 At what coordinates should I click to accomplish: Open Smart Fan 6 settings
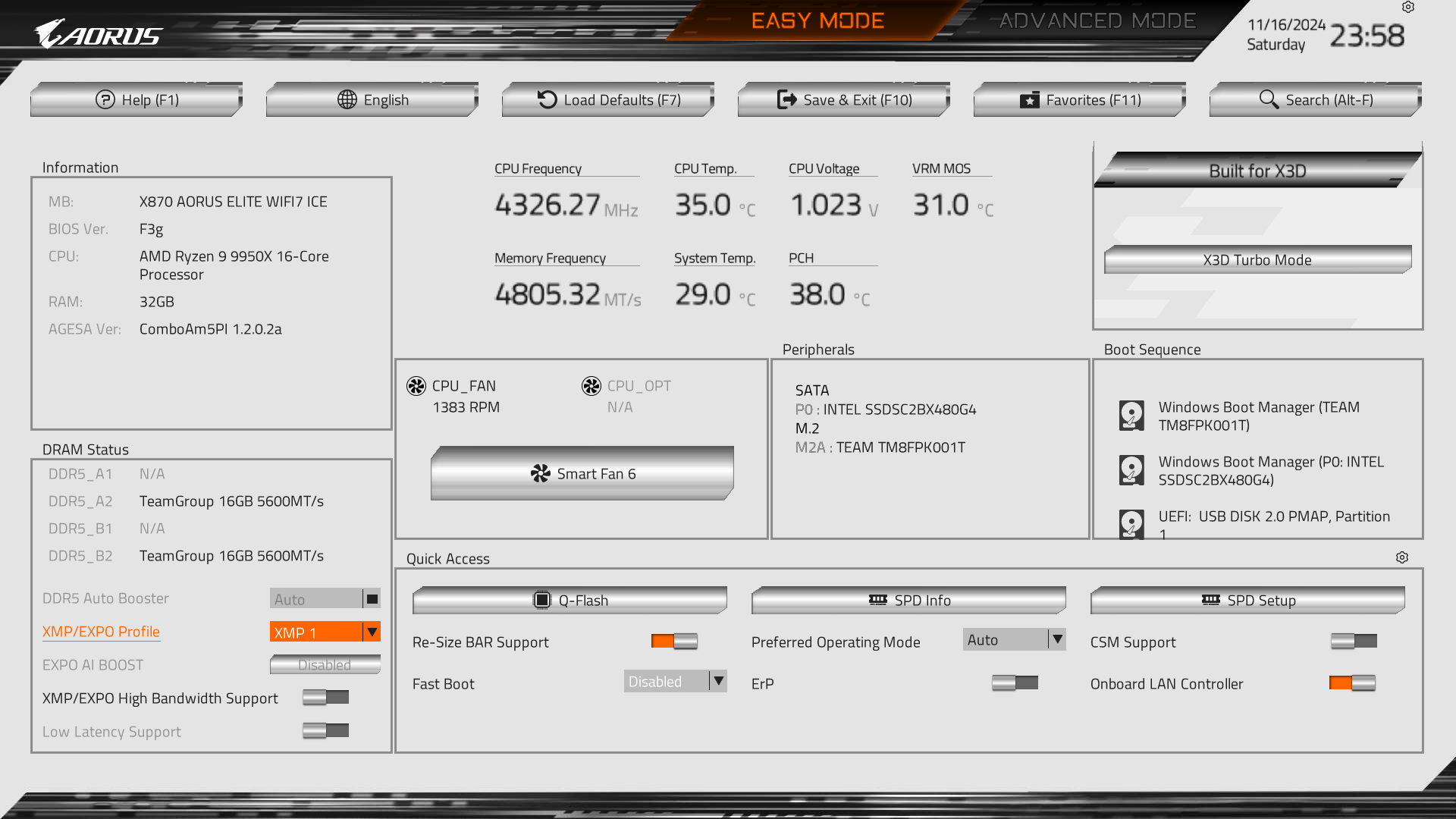pos(582,474)
